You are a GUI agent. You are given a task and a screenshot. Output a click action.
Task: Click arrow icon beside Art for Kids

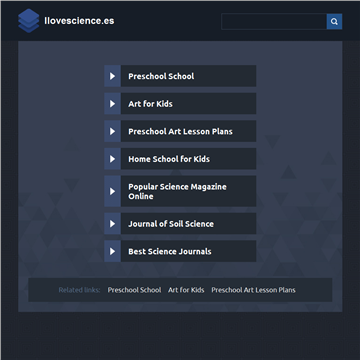coord(112,104)
